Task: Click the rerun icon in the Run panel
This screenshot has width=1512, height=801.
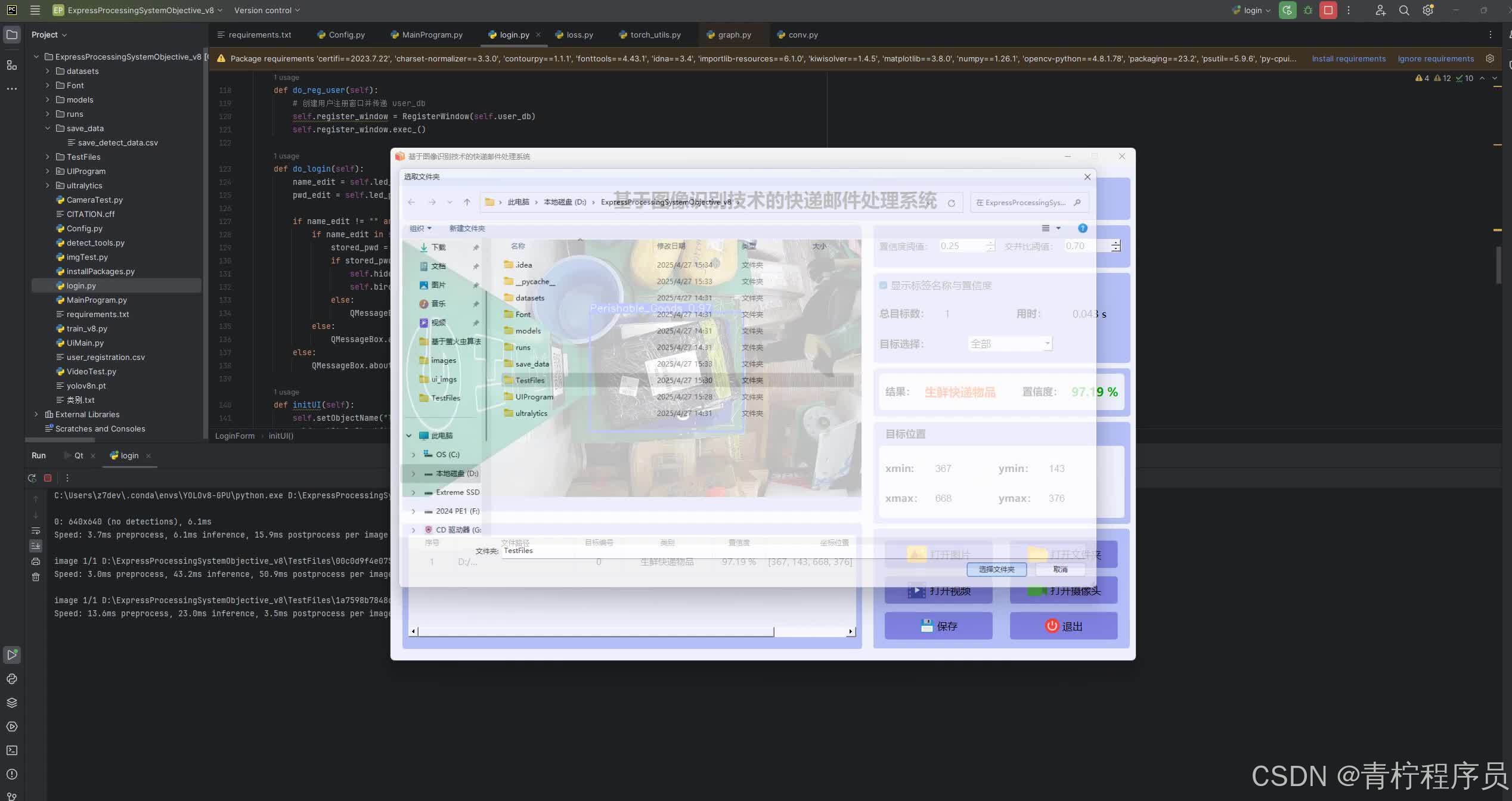Action: pyautogui.click(x=32, y=478)
